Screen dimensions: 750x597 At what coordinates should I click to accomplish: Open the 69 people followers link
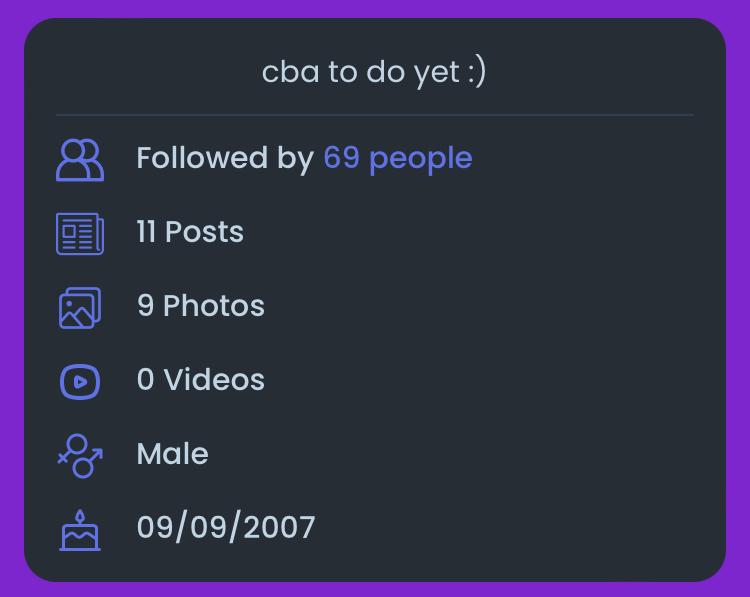pyautogui.click(x=397, y=158)
